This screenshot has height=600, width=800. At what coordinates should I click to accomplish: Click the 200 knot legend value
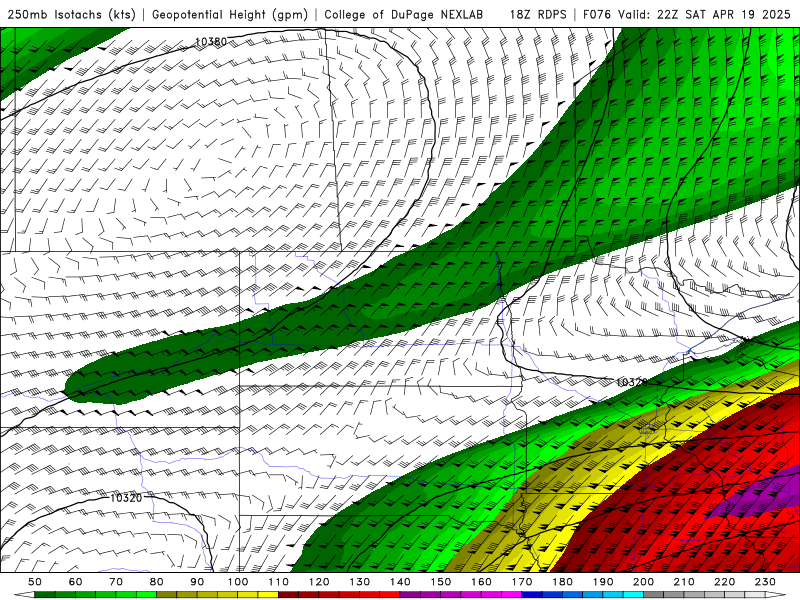pos(644,582)
